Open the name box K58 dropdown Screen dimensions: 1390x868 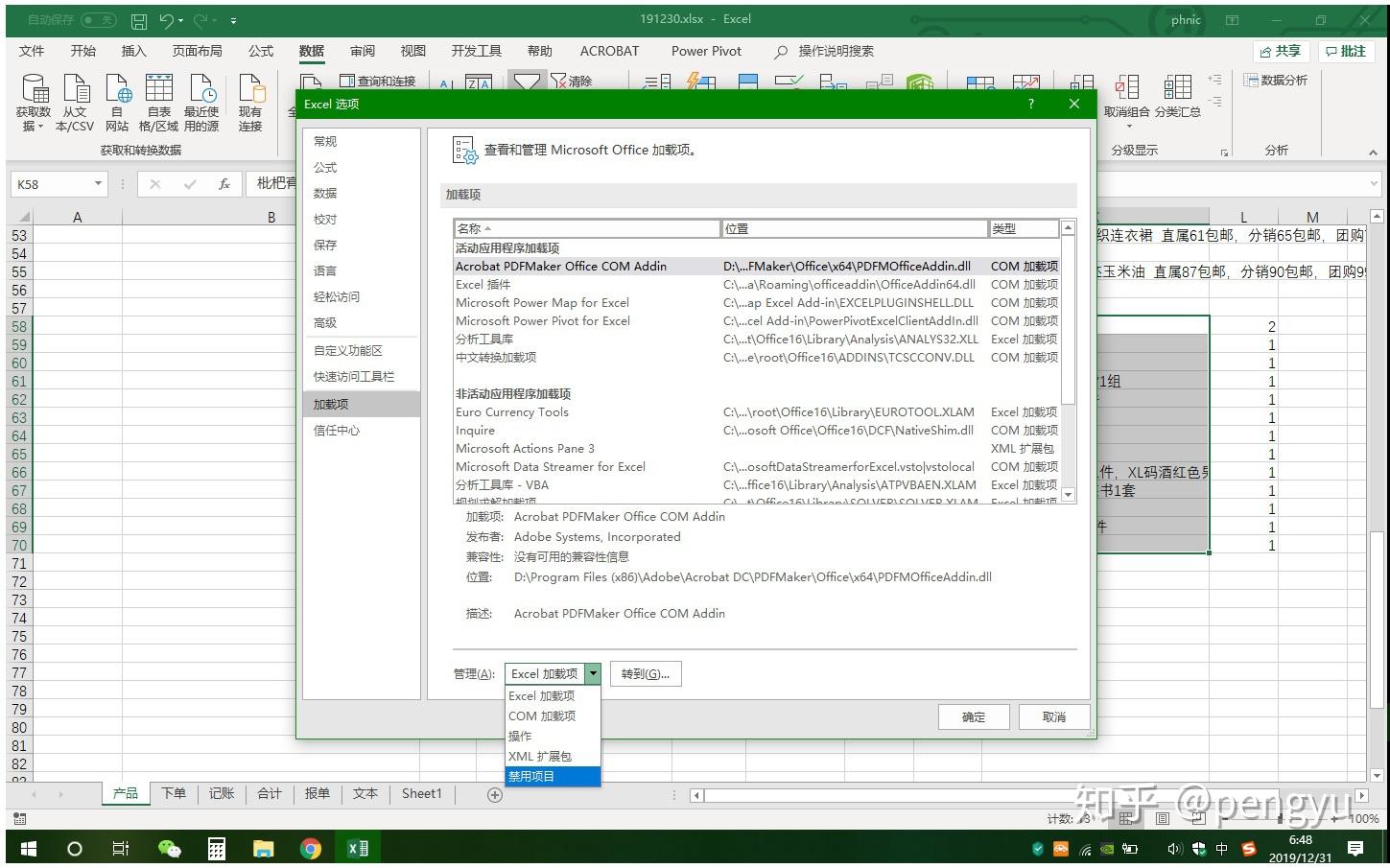[x=98, y=184]
